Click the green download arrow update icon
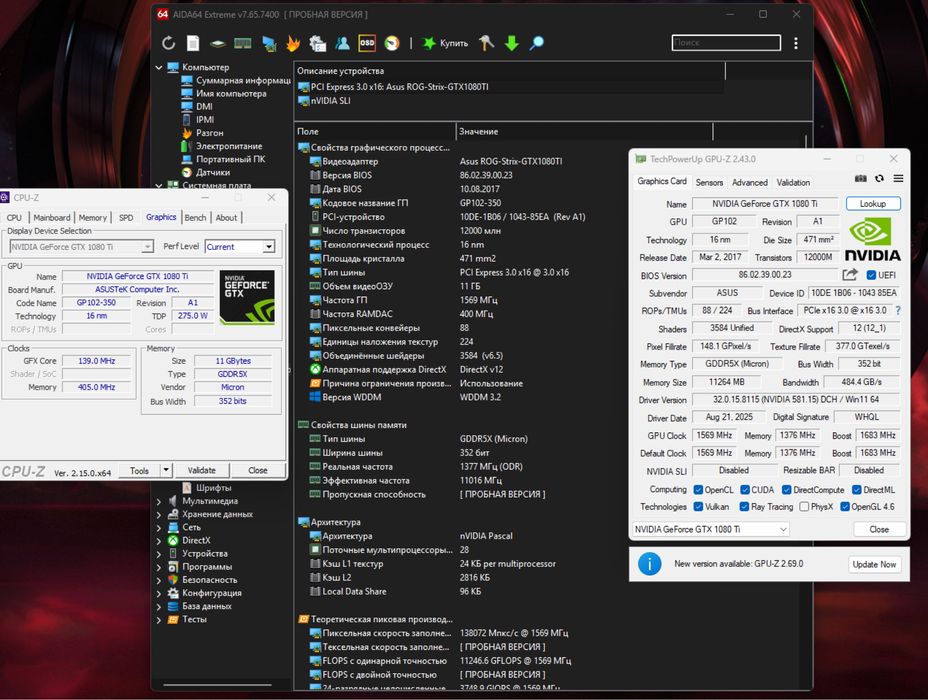 [x=511, y=43]
